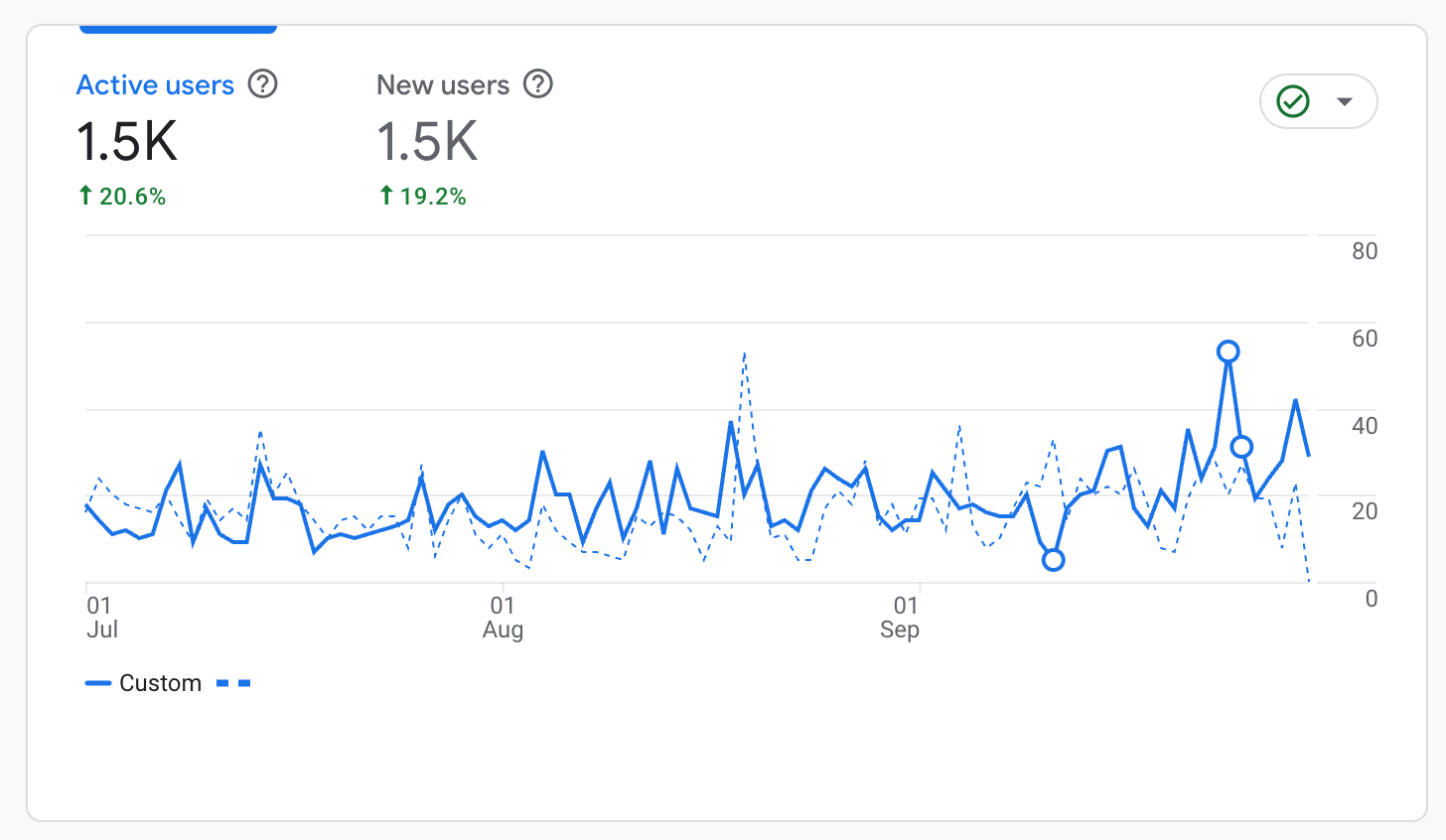Click the Active users help icon
Image resolution: width=1446 pixels, height=840 pixels.
coord(262,84)
